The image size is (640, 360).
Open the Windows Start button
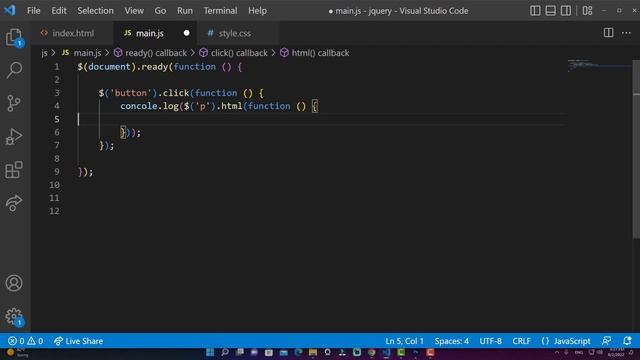(210, 353)
